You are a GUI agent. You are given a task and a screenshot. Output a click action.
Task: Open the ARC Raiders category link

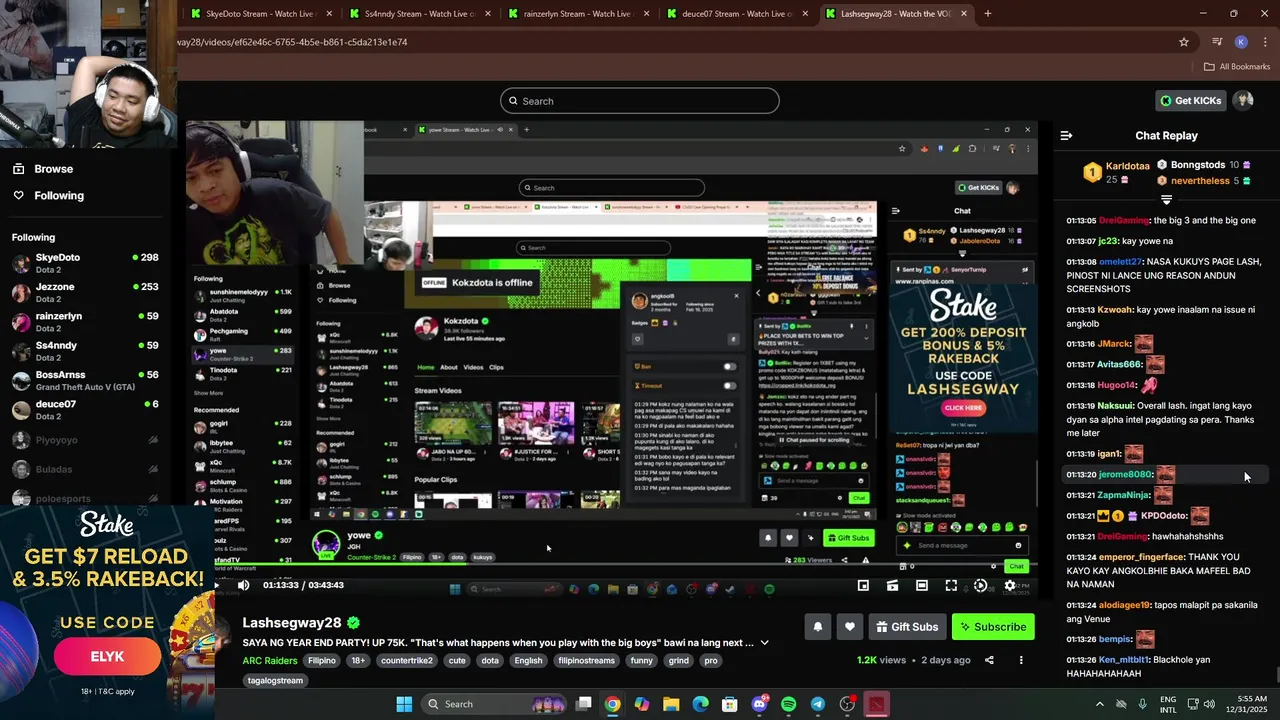269,660
